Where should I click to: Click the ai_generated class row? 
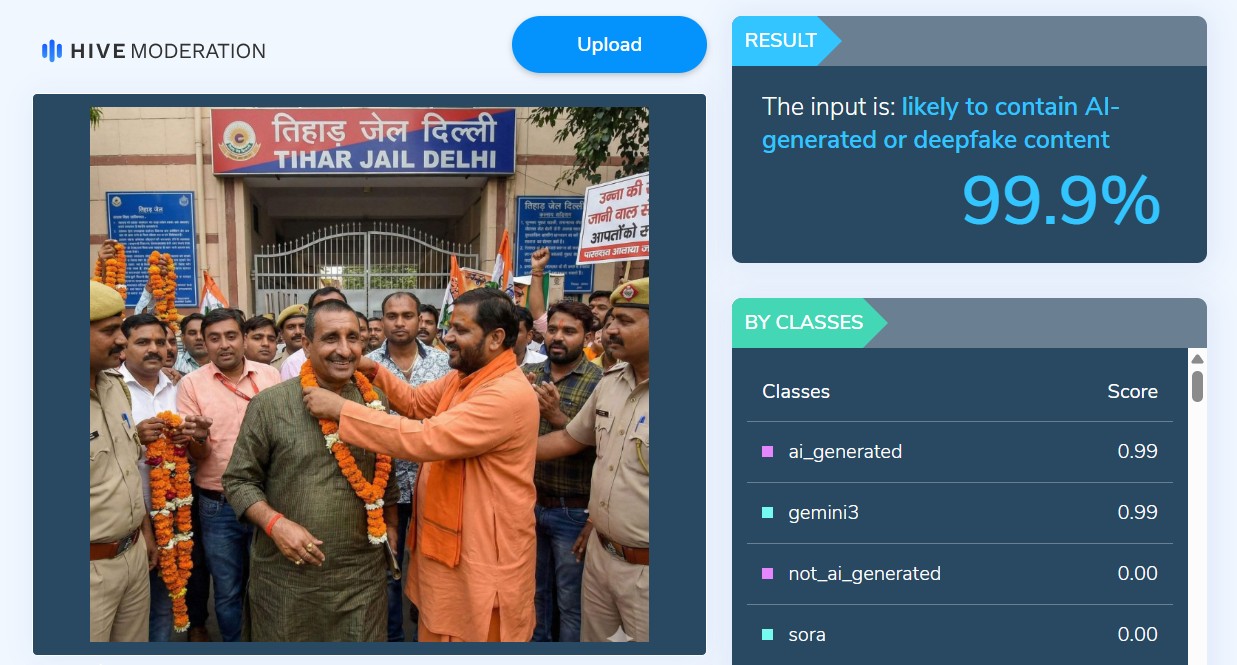960,452
